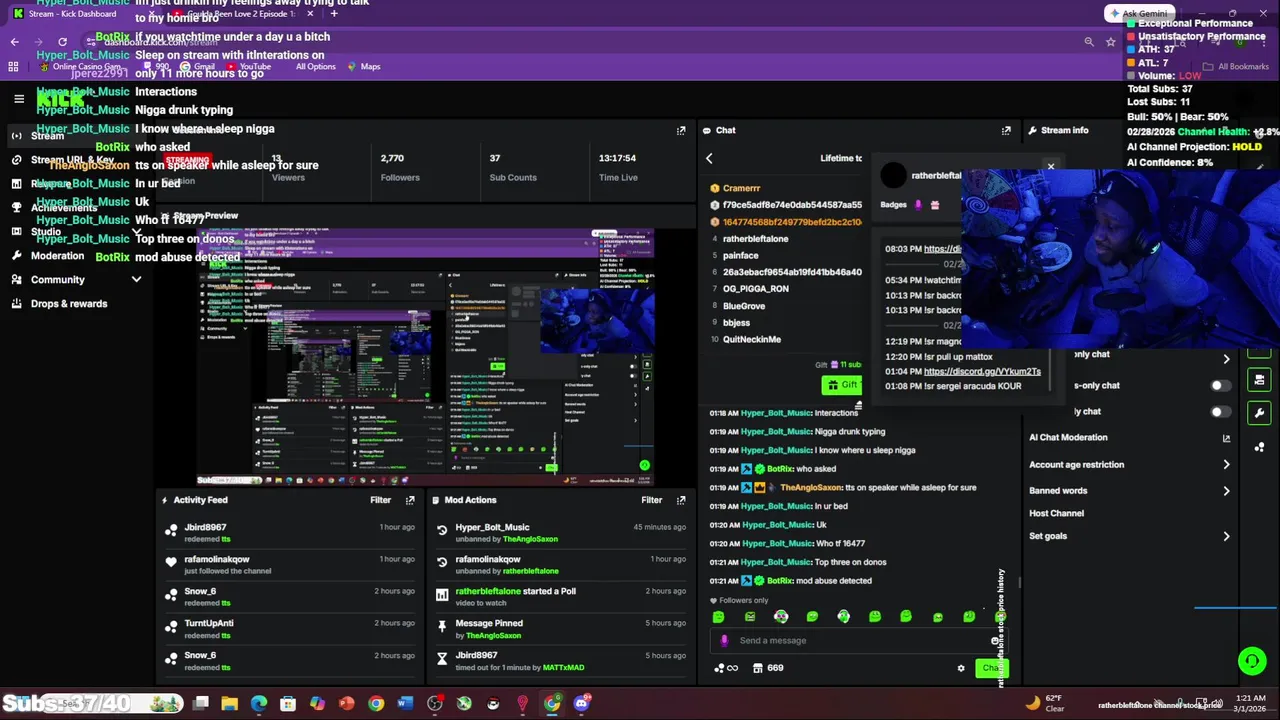Click the microphone icon in message box
The width and height of the screenshot is (1280, 720).
click(x=724, y=641)
